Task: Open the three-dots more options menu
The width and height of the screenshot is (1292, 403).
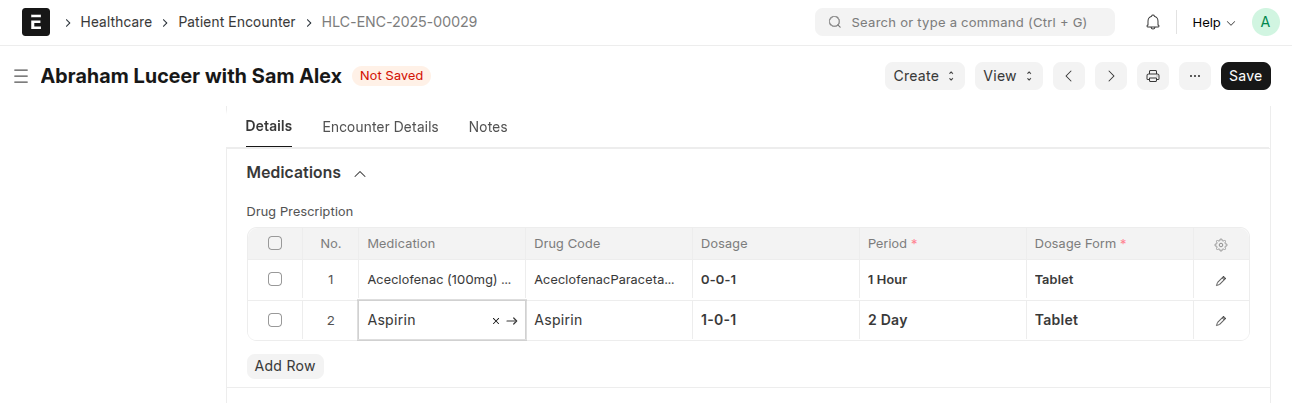Action: (x=1195, y=76)
